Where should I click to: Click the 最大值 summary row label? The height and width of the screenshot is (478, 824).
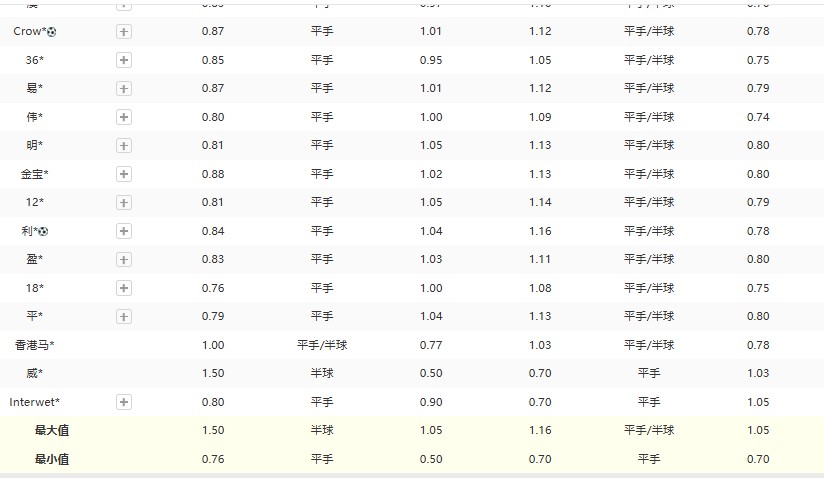52,431
